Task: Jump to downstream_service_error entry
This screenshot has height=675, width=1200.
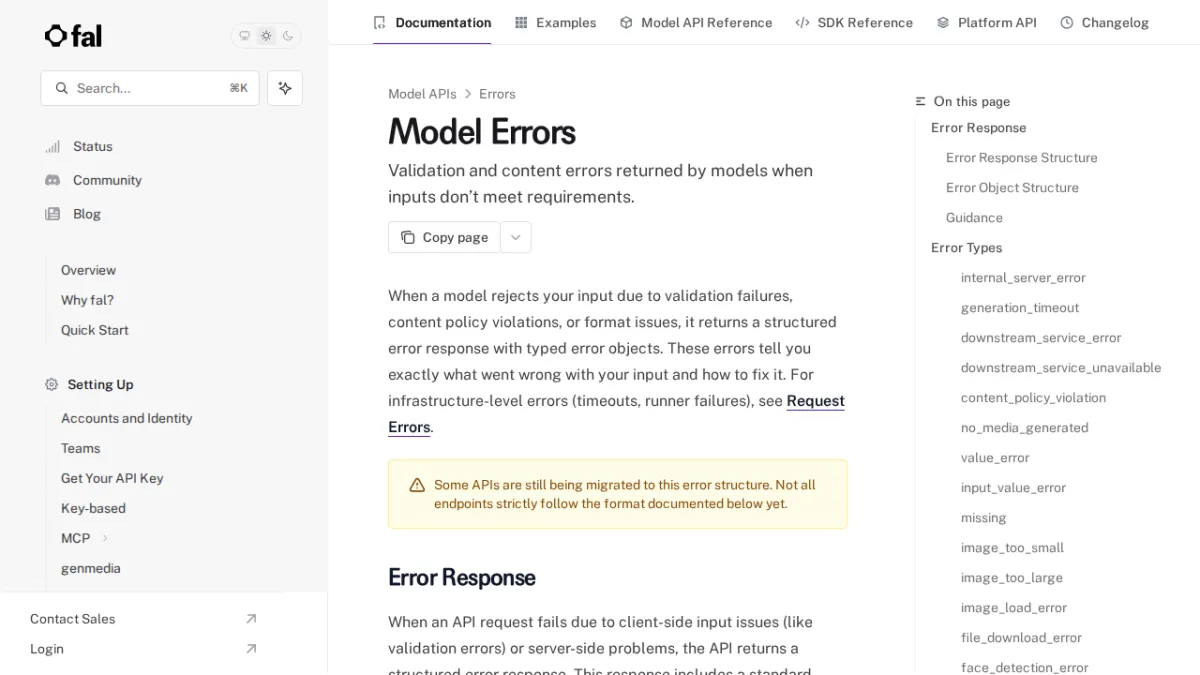Action: point(1041,338)
